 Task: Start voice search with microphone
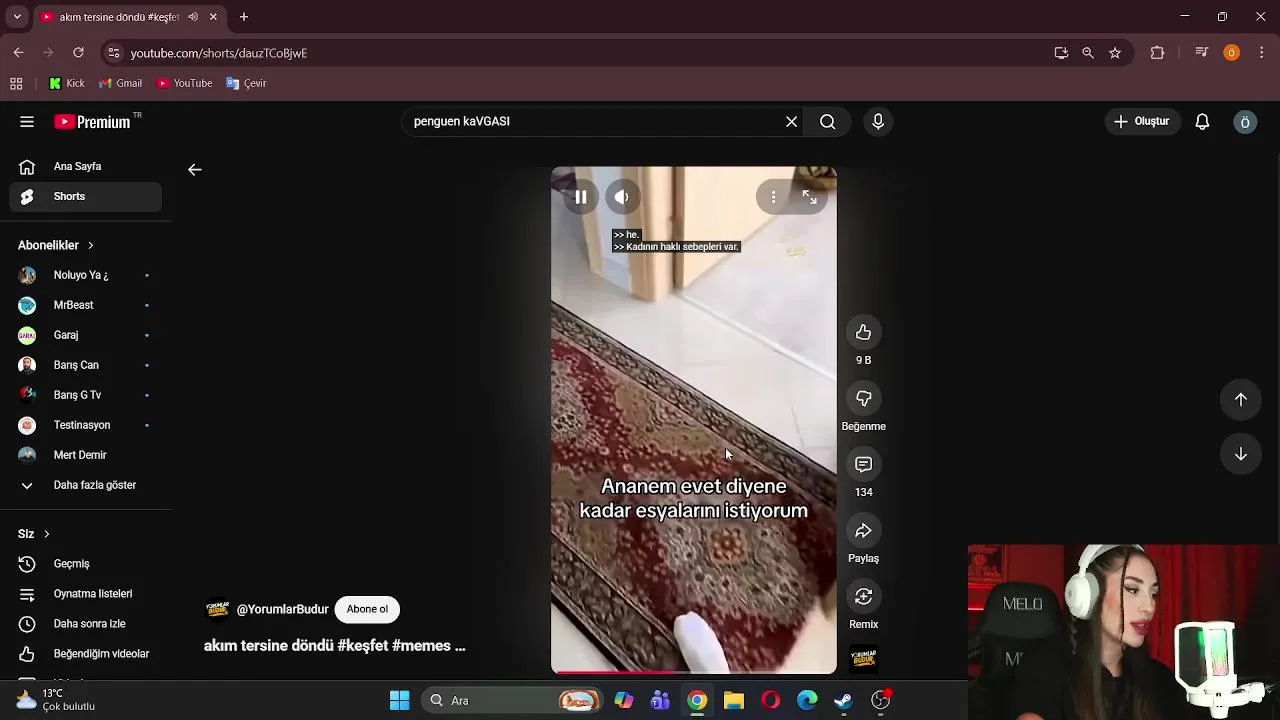tap(878, 122)
